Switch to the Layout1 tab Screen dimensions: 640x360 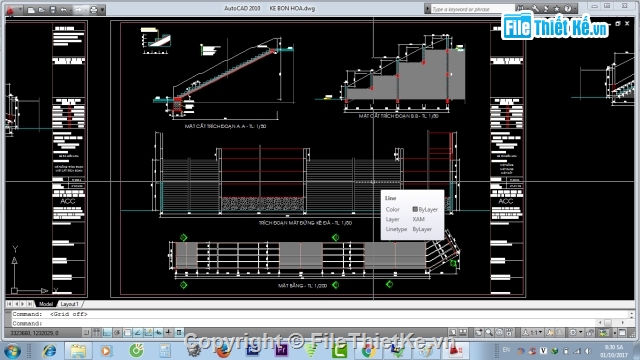[69, 304]
